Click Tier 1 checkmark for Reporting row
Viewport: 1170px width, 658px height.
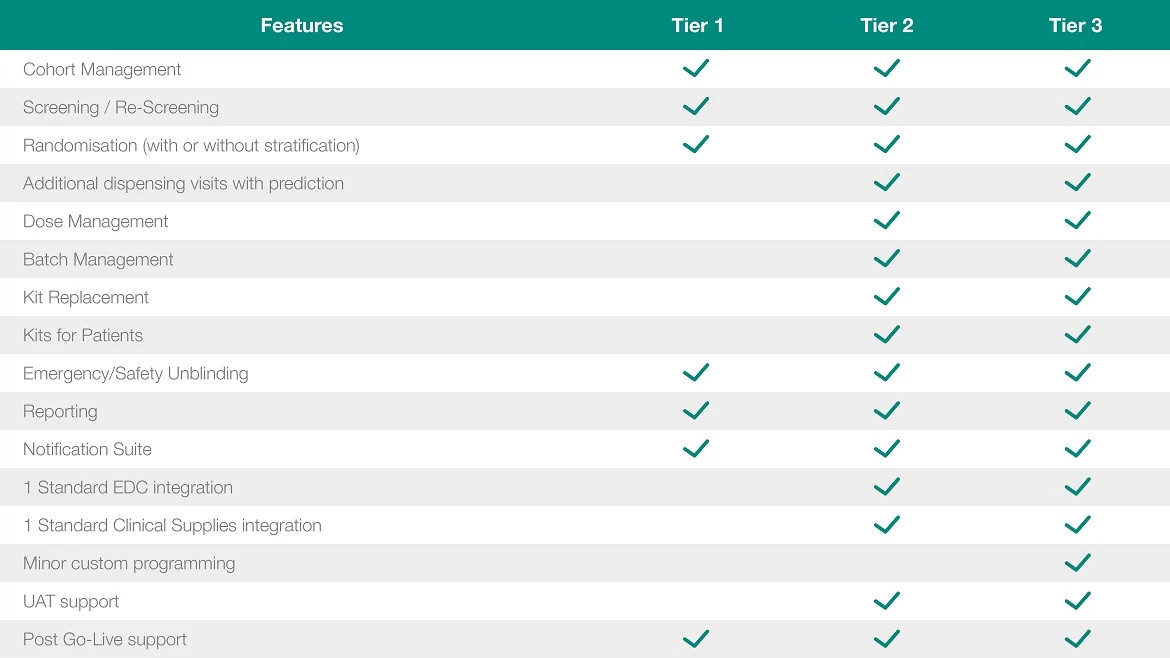696,411
